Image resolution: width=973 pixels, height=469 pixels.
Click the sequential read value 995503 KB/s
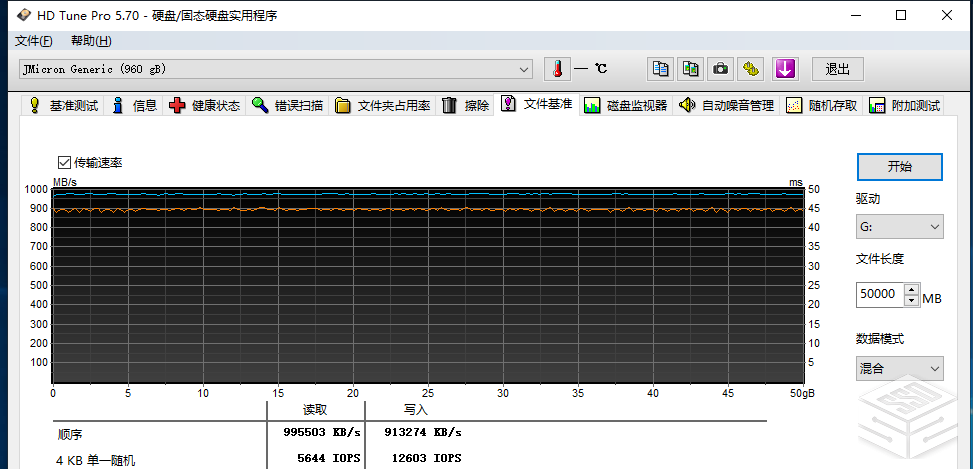(x=322, y=432)
